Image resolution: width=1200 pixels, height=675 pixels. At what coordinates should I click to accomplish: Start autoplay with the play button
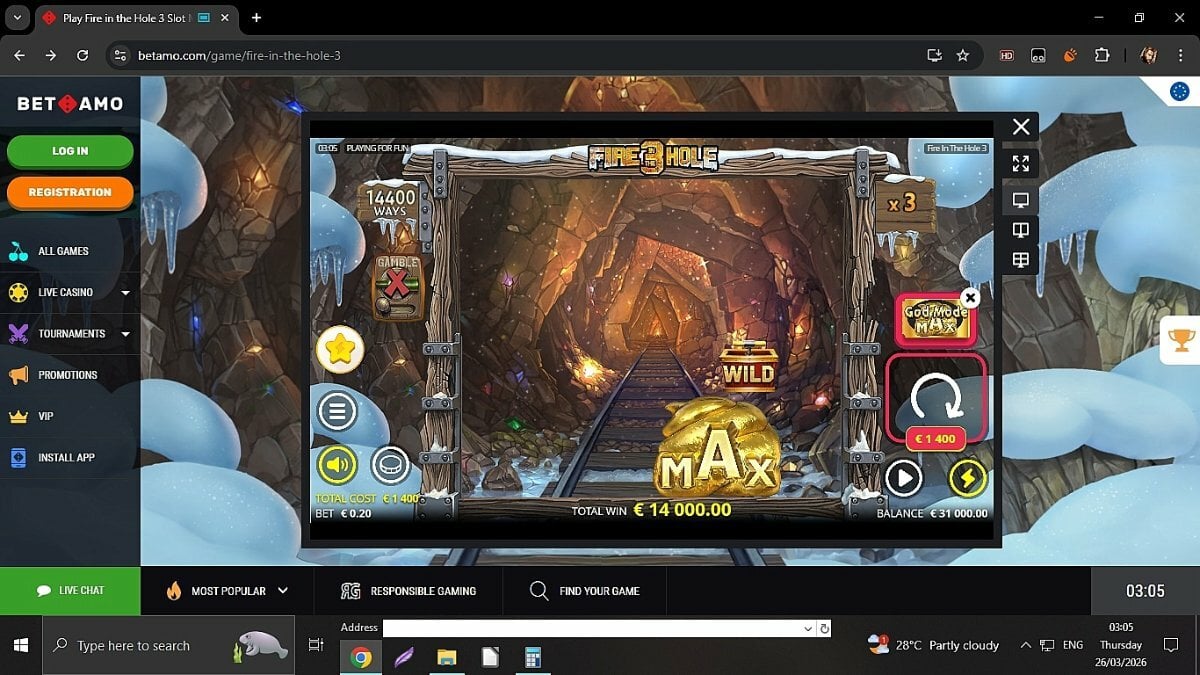903,478
